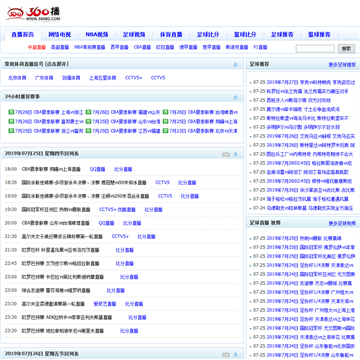Open the 更多足球视频 link
Screen dimensions: 360x360
(342, 223)
